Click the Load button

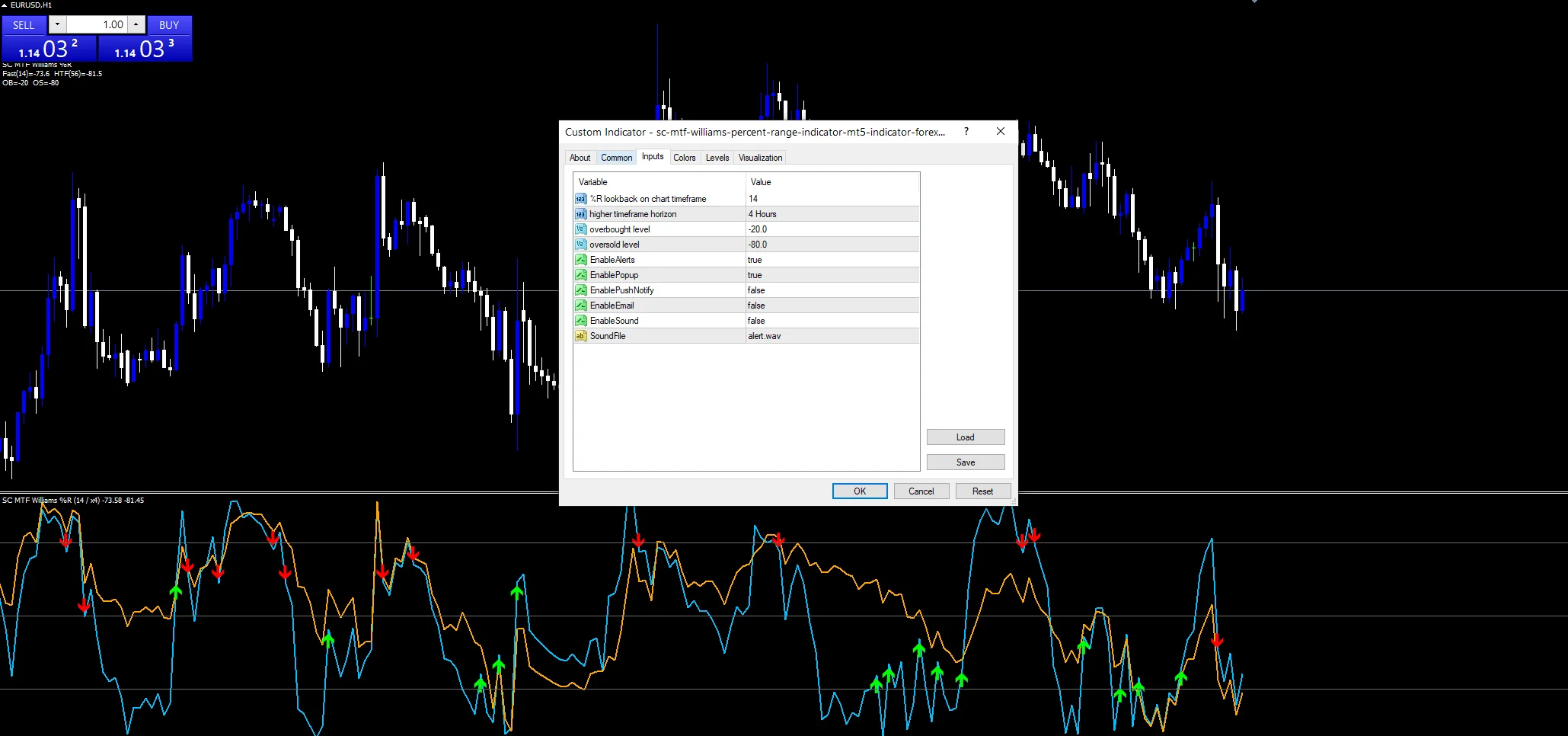966,437
